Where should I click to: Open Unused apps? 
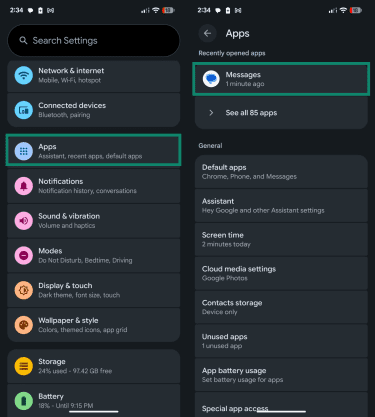pyautogui.click(x=281, y=341)
